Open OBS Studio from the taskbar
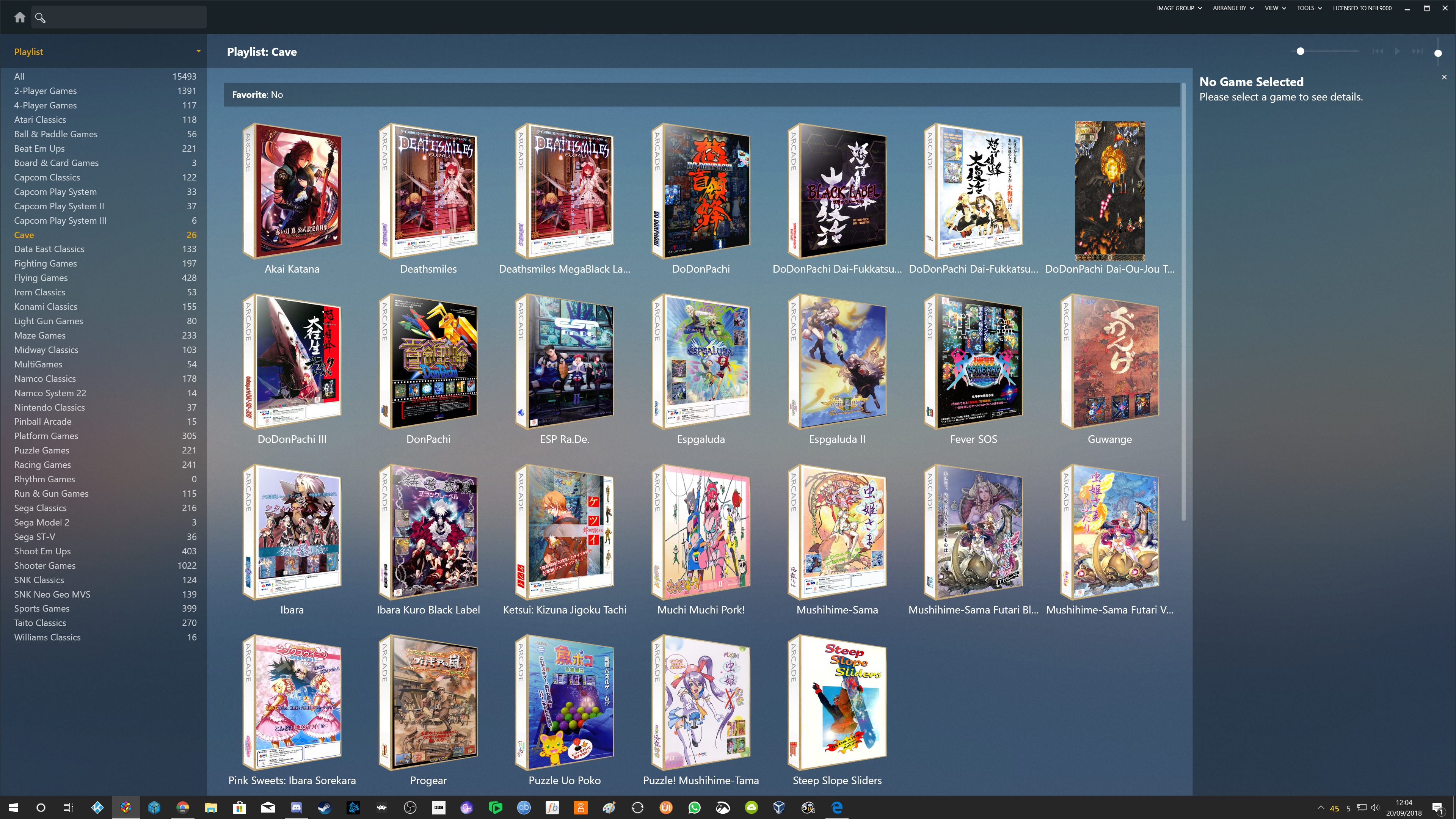Image resolution: width=1456 pixels, height=819 pixels. [x=410, y=808]
